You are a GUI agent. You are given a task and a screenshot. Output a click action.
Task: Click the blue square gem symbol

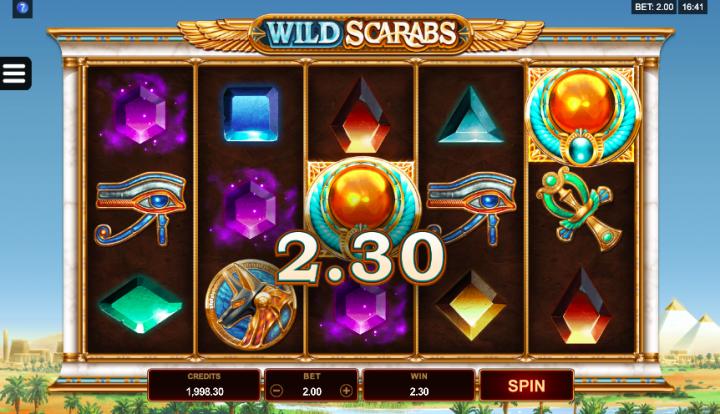[250, 113]
